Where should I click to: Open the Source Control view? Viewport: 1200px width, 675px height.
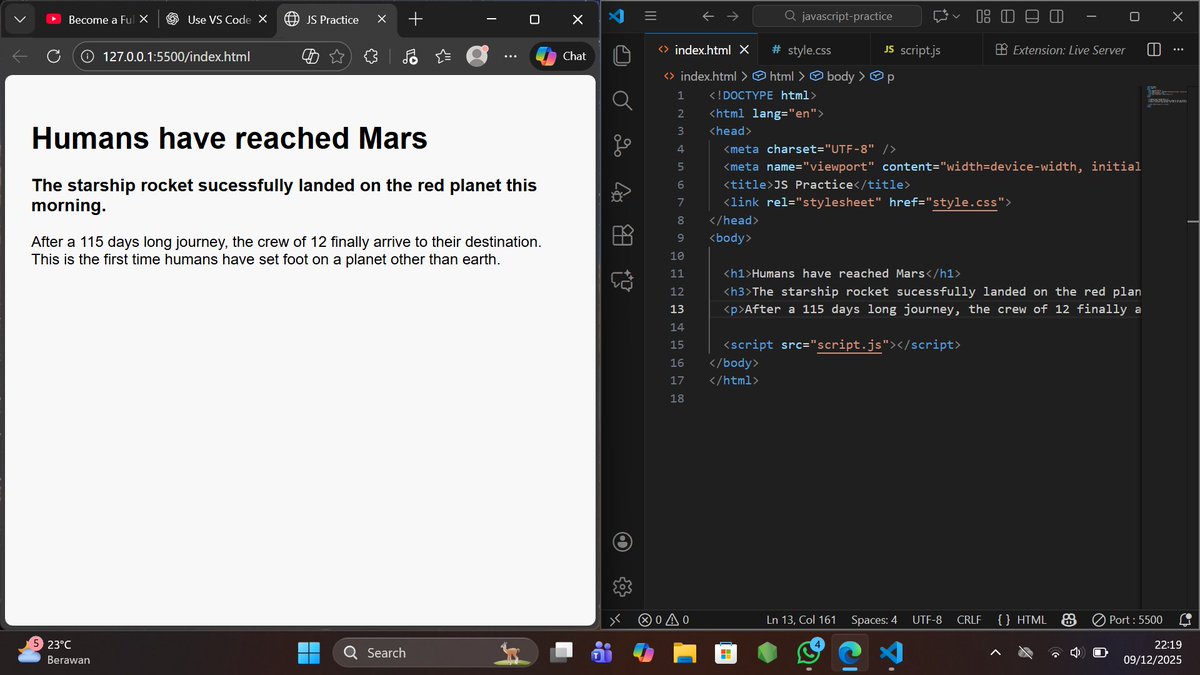[623, 146]
